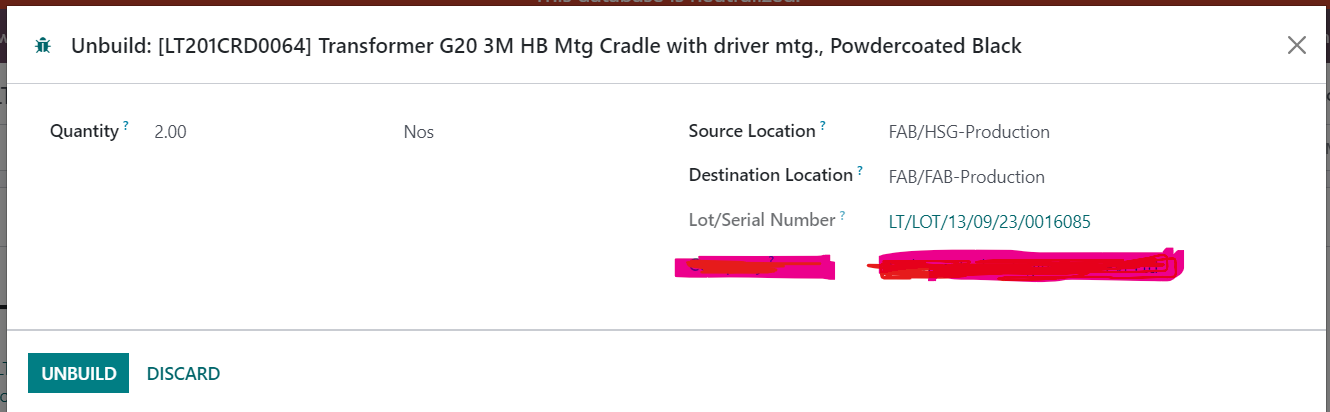
Task: Close the Unbuild dialog with X
Action: (x=1297, y=45)
